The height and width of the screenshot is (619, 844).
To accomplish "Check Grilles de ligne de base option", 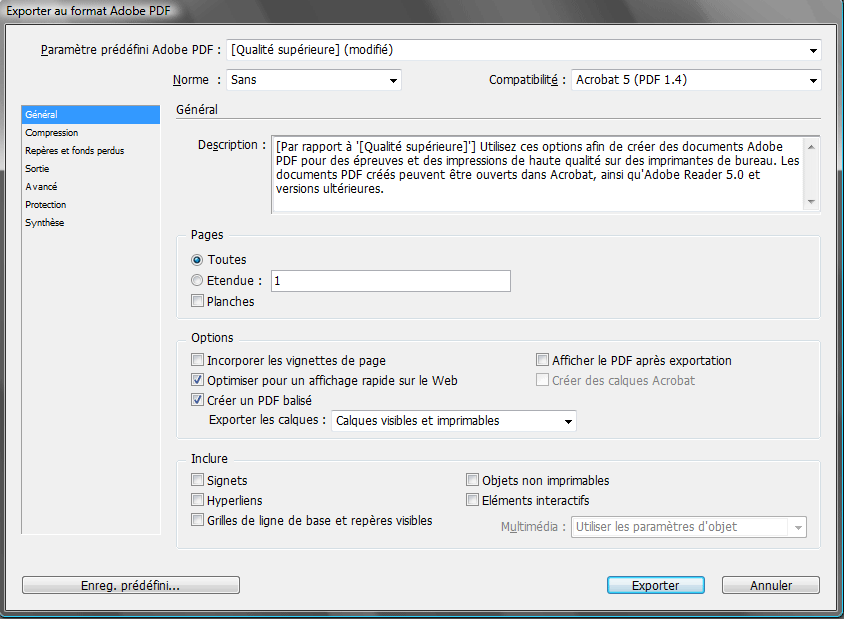I will point(198,520).
